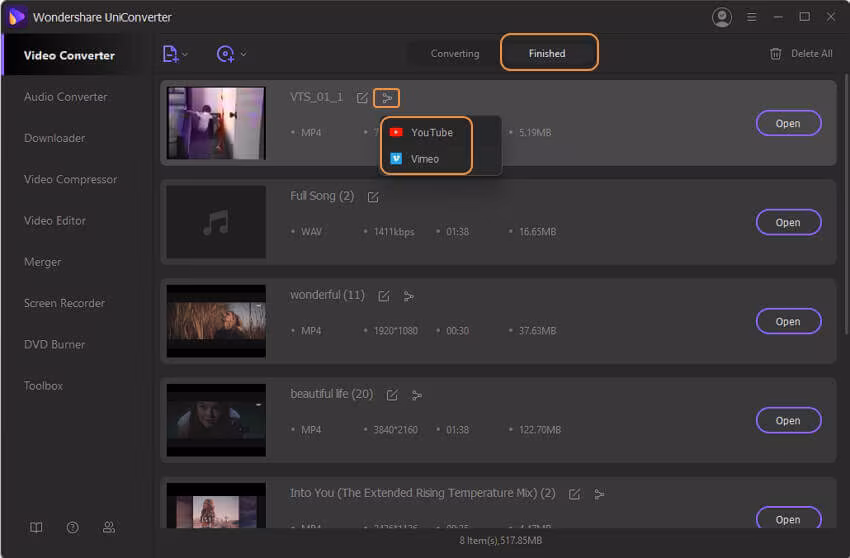Click the wonderful (11) title
This screenshot has width=850, height=558.
coord(327,295)
